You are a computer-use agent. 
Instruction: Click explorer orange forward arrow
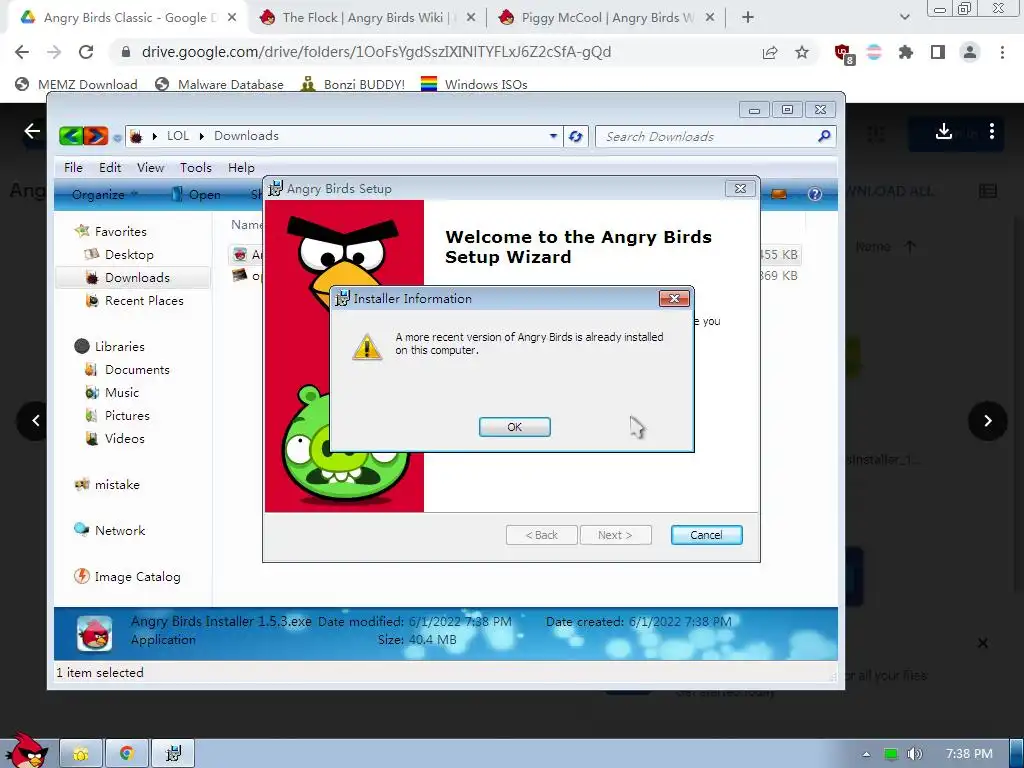pos(95,136)
